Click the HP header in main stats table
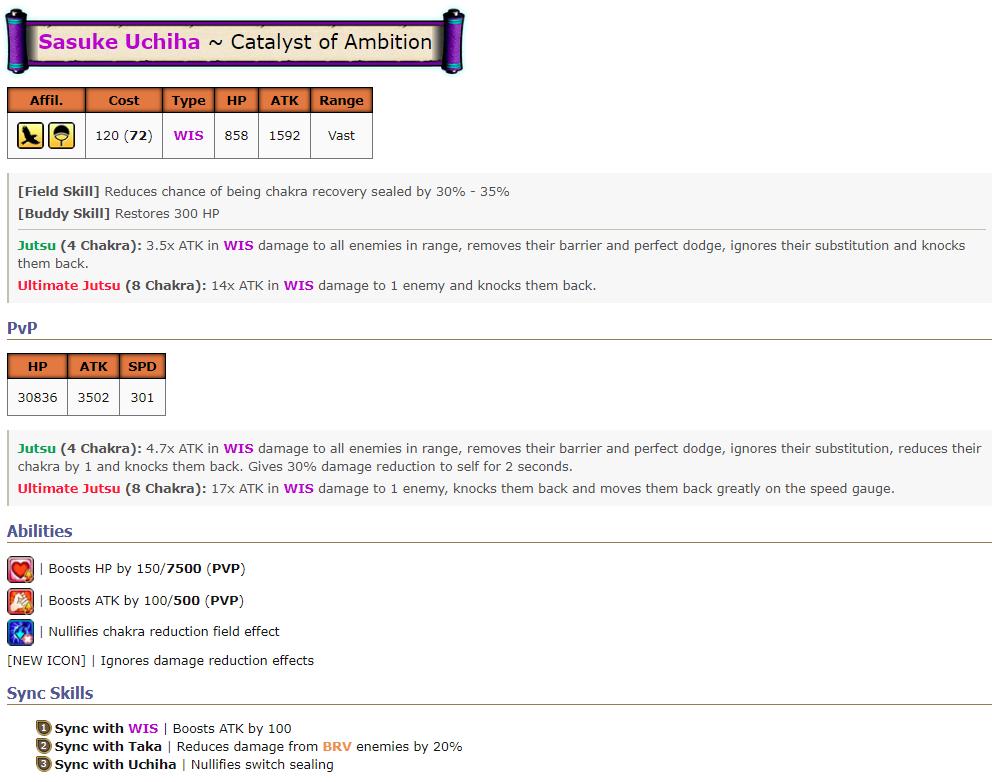992x782 pixels. 237,100
